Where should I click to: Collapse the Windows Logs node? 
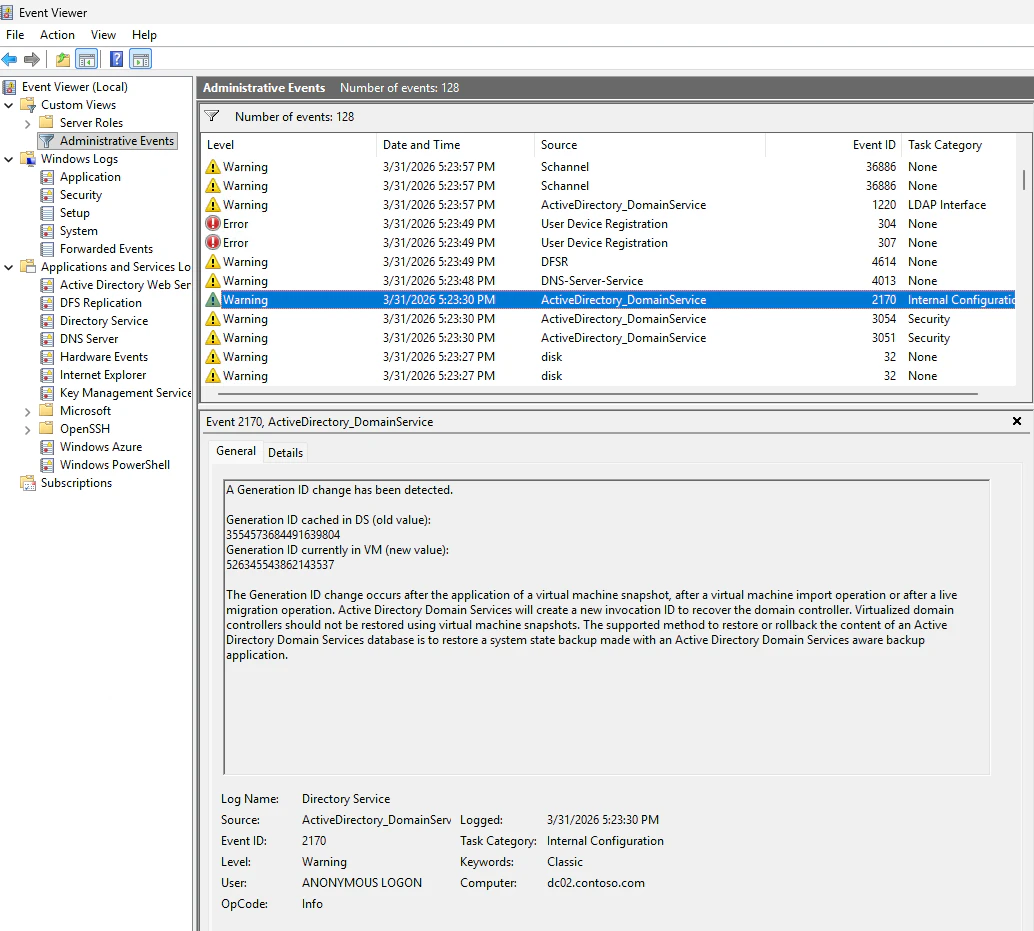click(9, 159)
